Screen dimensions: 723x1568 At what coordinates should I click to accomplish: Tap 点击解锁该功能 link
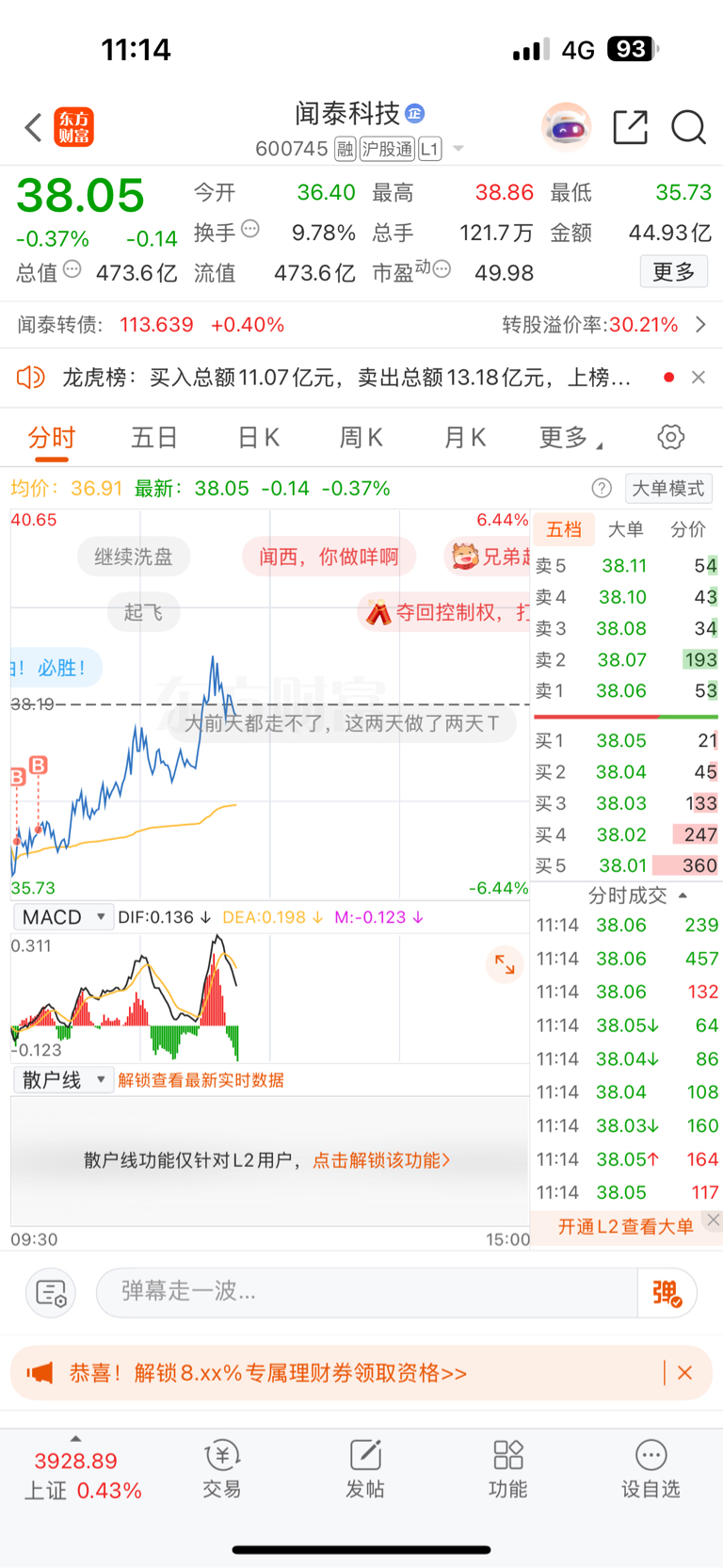tap(381, 1160)
